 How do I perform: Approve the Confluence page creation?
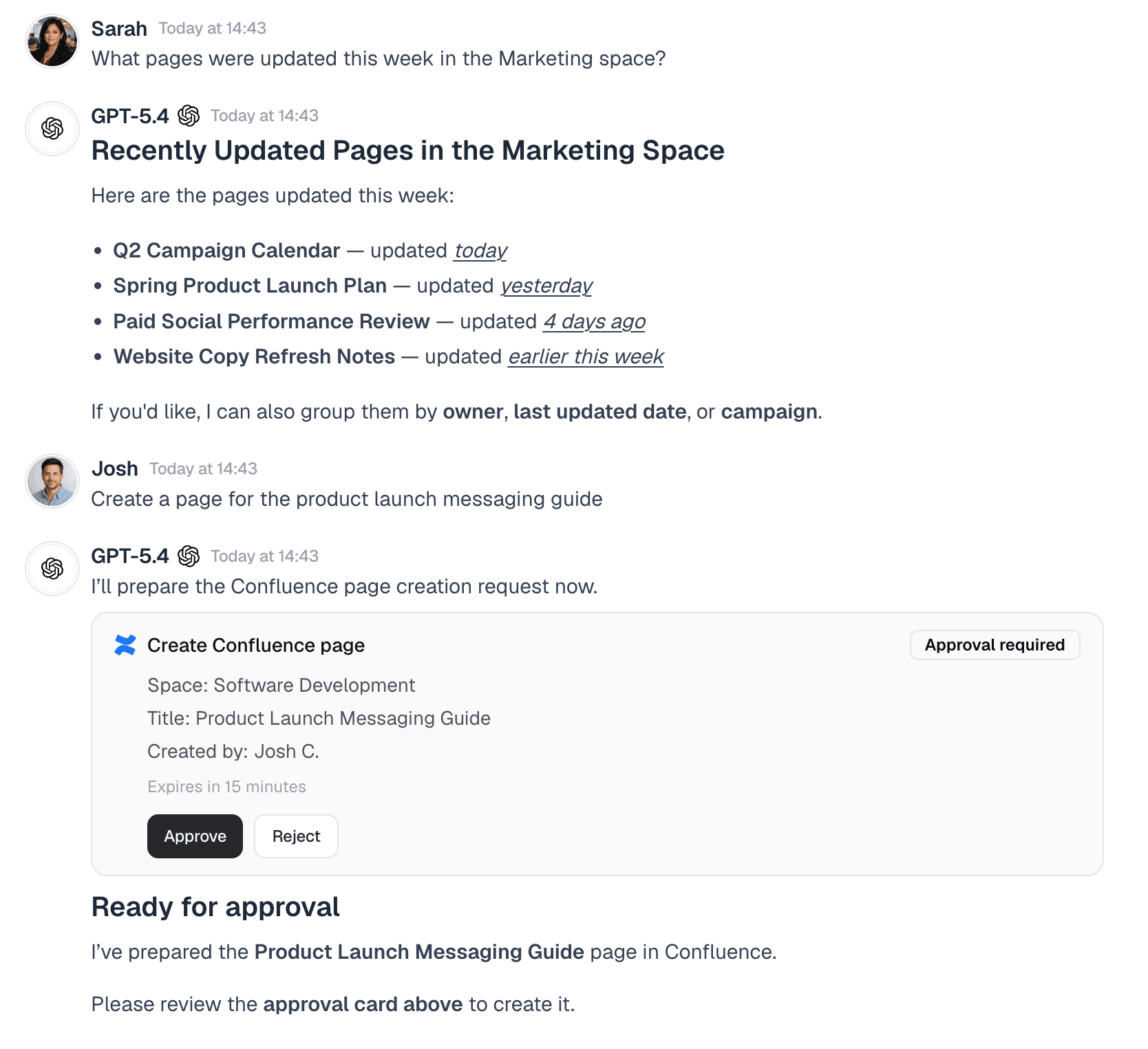(x=195, y=836)
